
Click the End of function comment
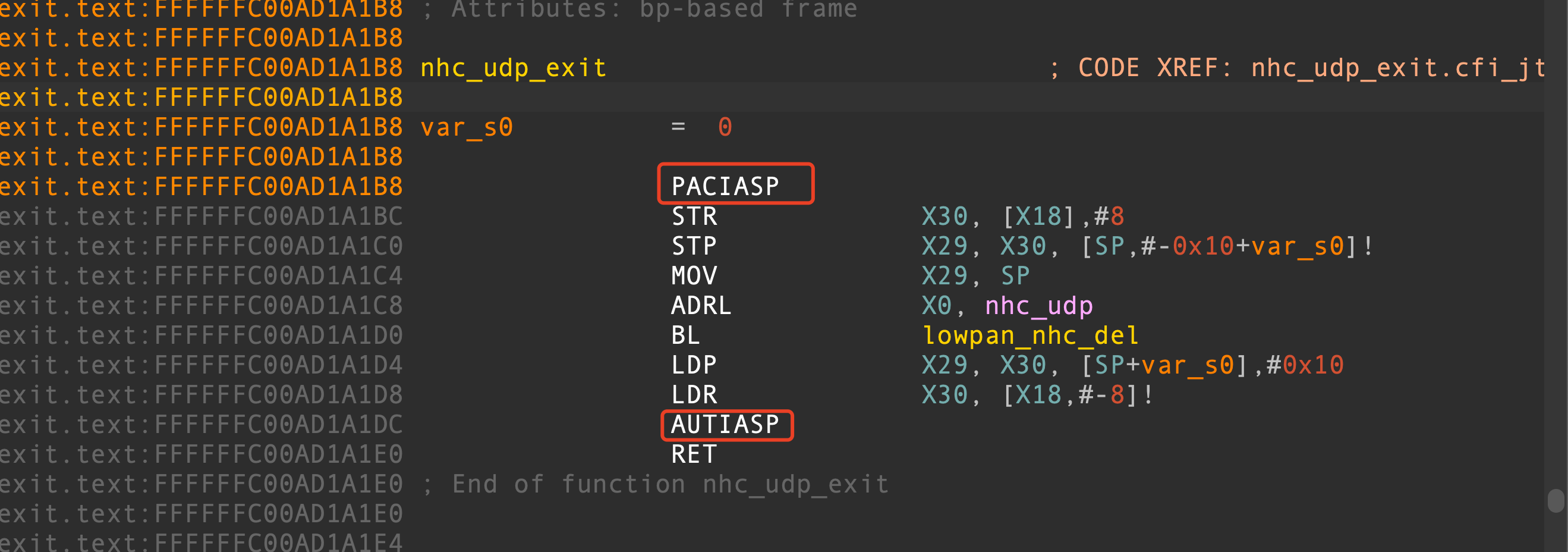coord(669,484)
